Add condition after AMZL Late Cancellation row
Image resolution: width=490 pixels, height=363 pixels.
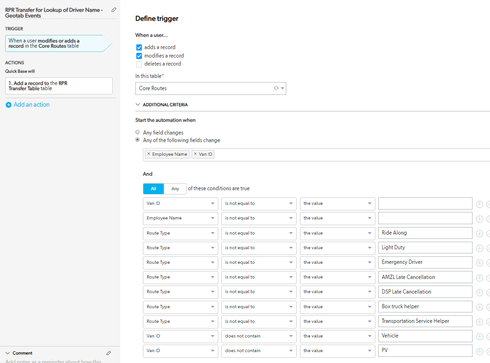[479, 277]
